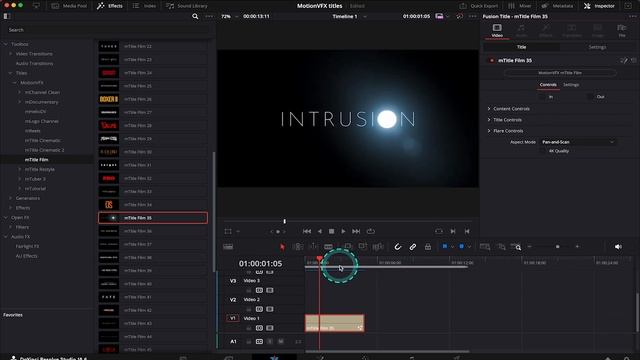
Task: Click the Full Extent Zoom icon
Action: tap(485, 247)
